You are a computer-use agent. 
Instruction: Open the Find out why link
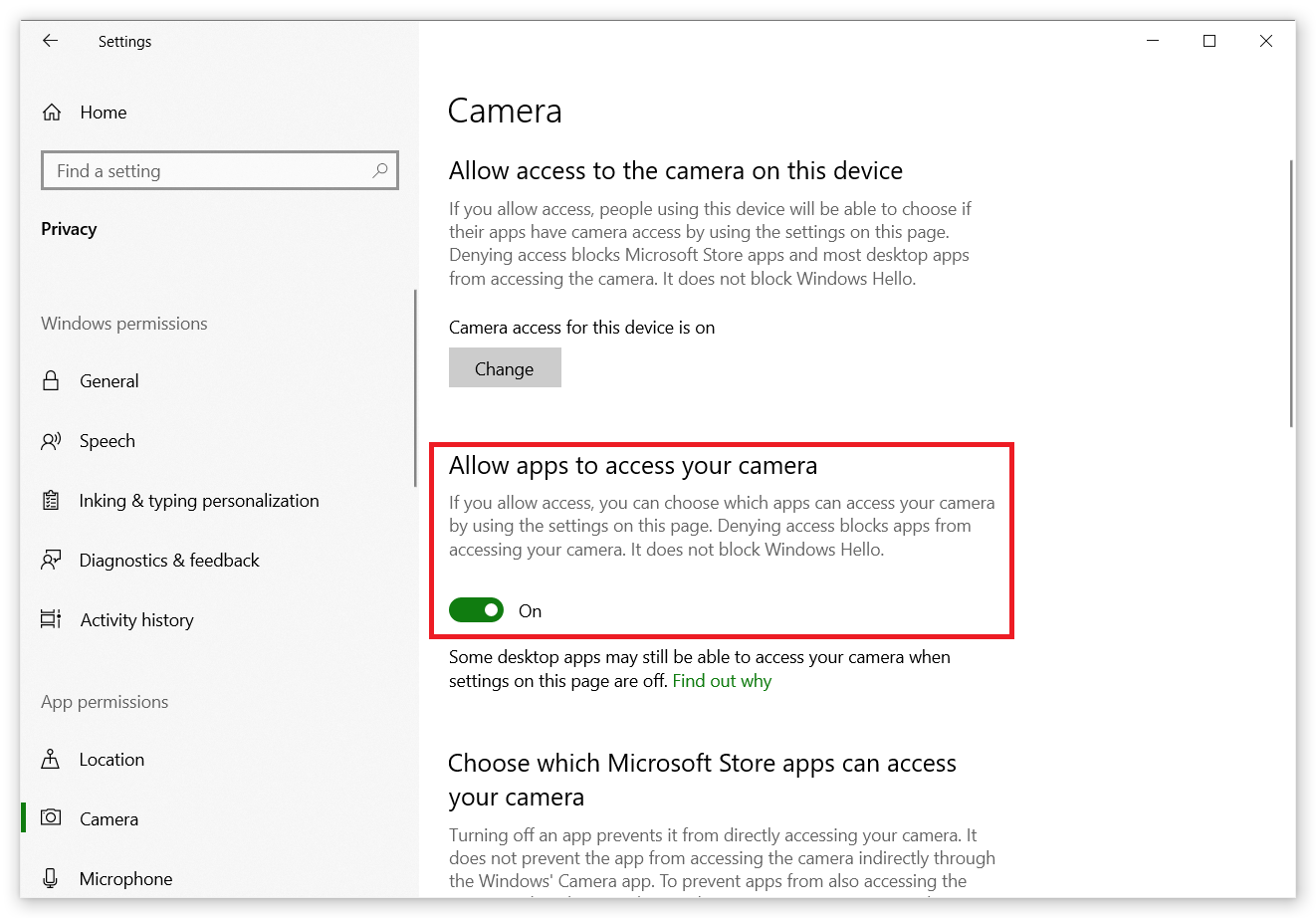point(722,681)
